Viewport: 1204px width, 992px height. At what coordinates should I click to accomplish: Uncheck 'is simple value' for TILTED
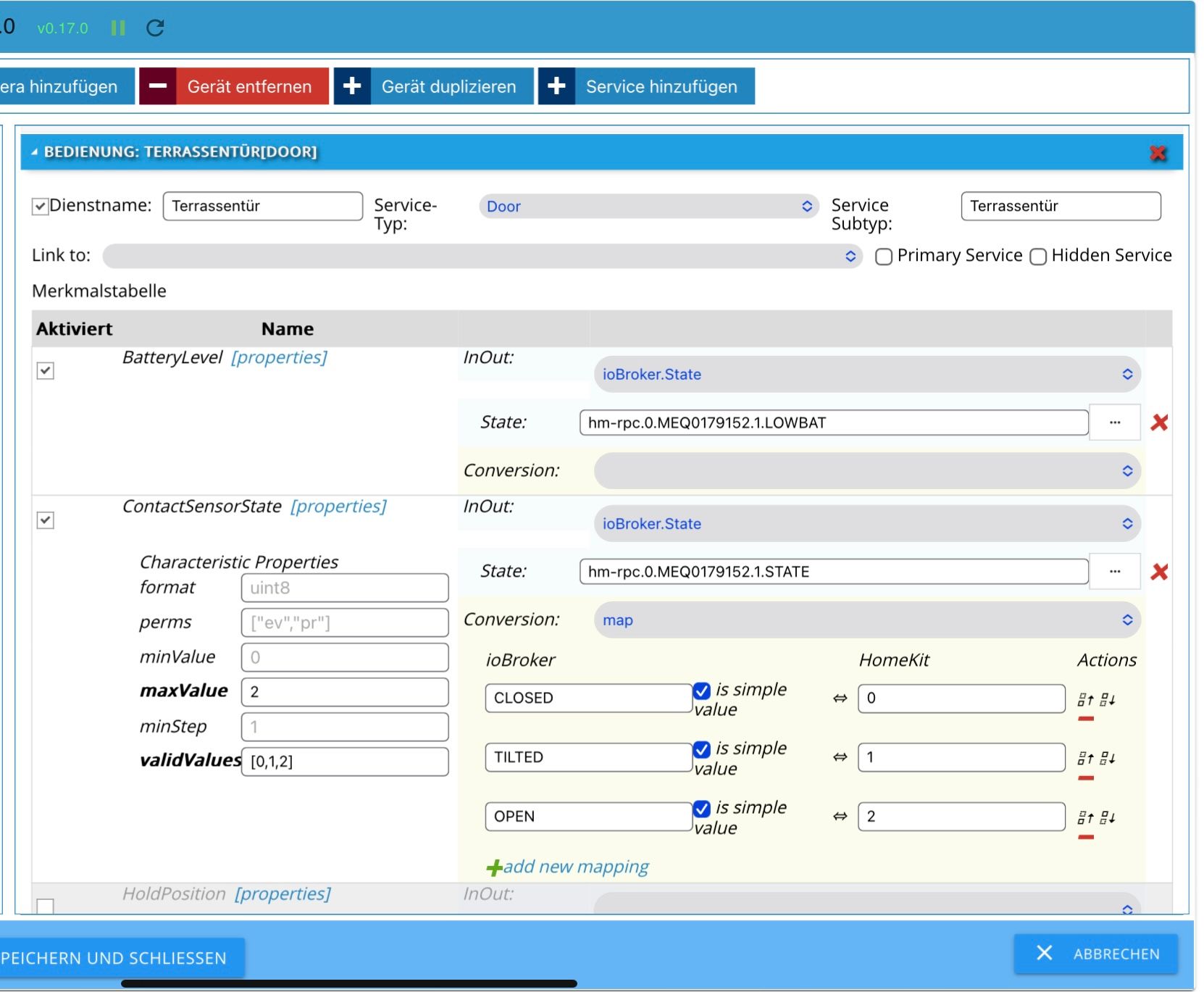coord(701,749)
